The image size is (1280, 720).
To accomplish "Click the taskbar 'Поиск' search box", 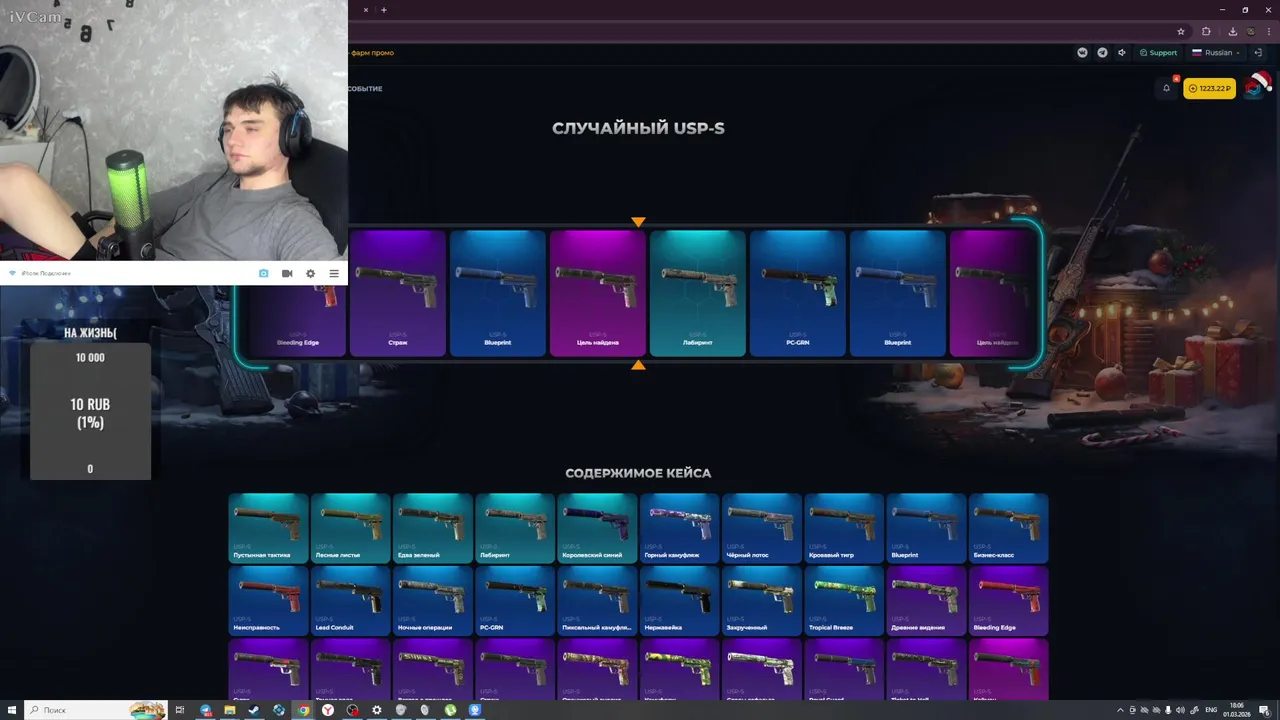I will coord(95,710).
